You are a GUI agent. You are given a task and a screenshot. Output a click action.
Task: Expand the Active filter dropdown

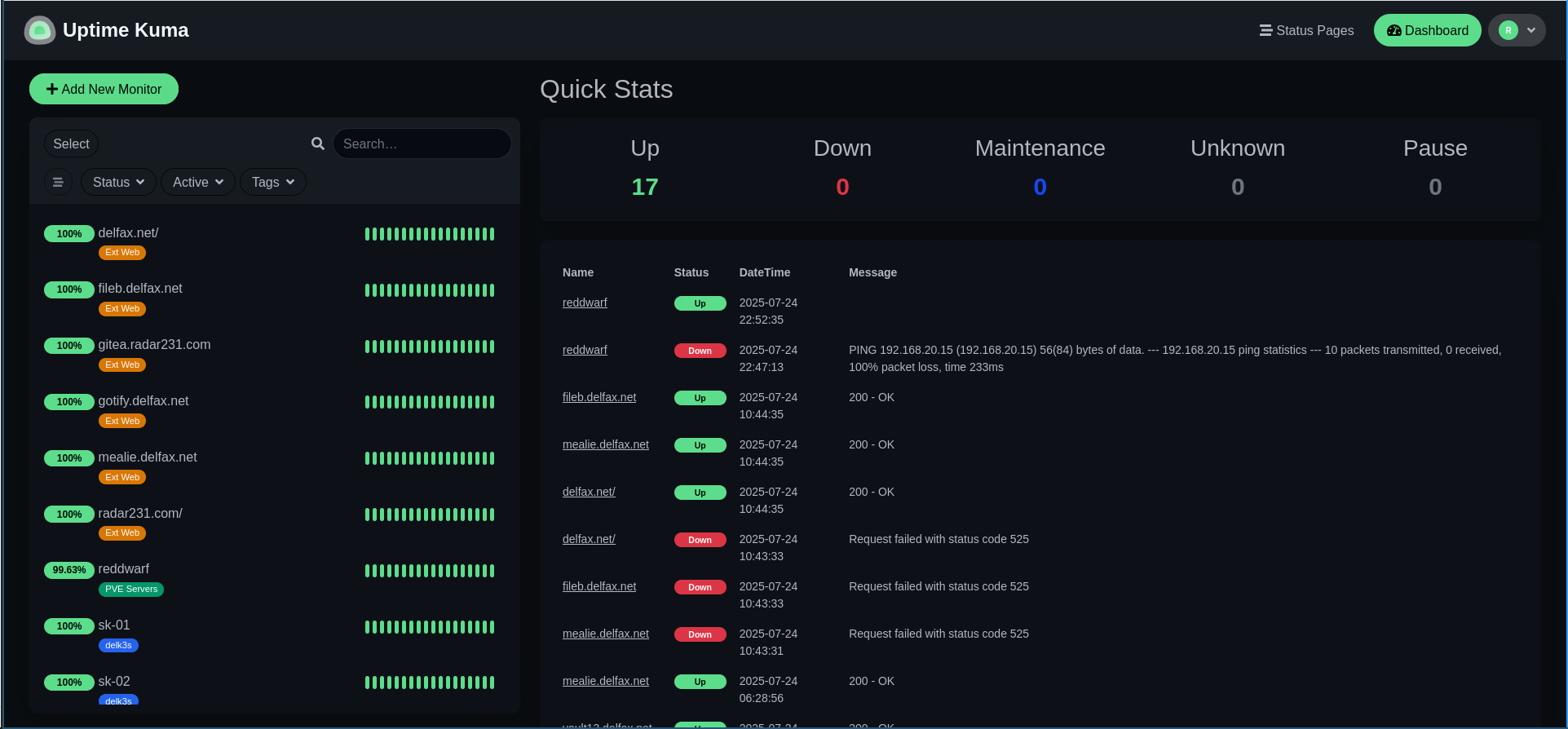point(198,182)
